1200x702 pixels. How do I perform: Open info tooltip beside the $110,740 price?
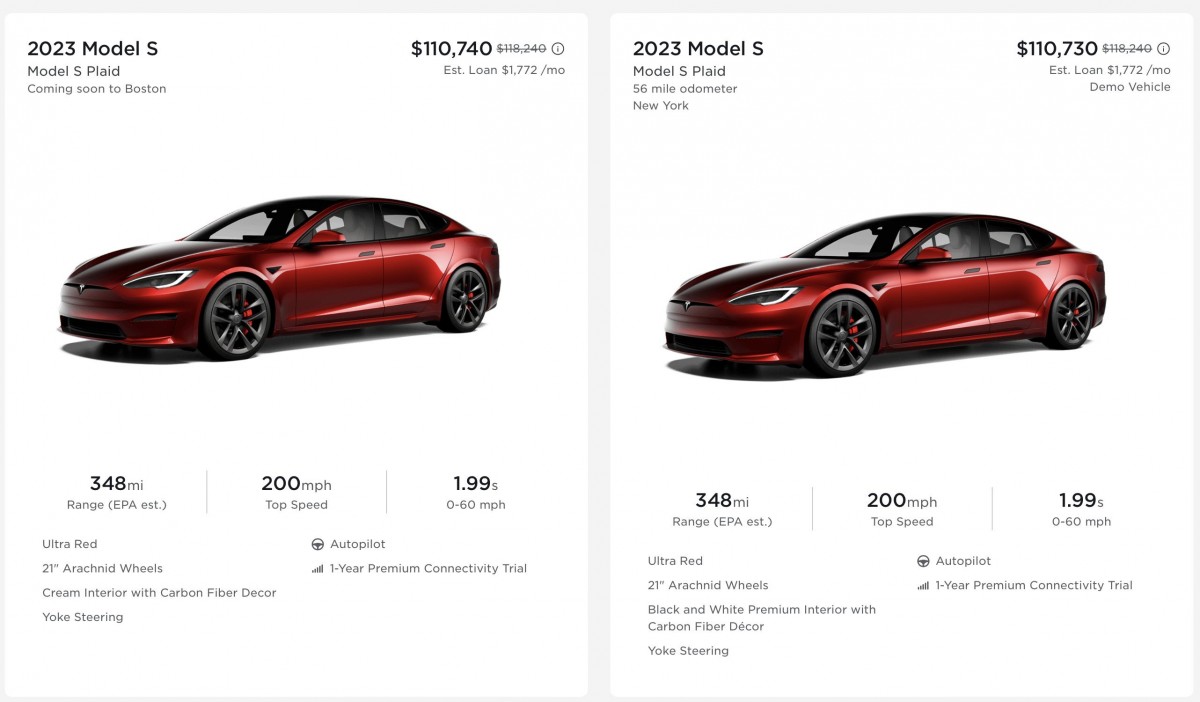559,47
